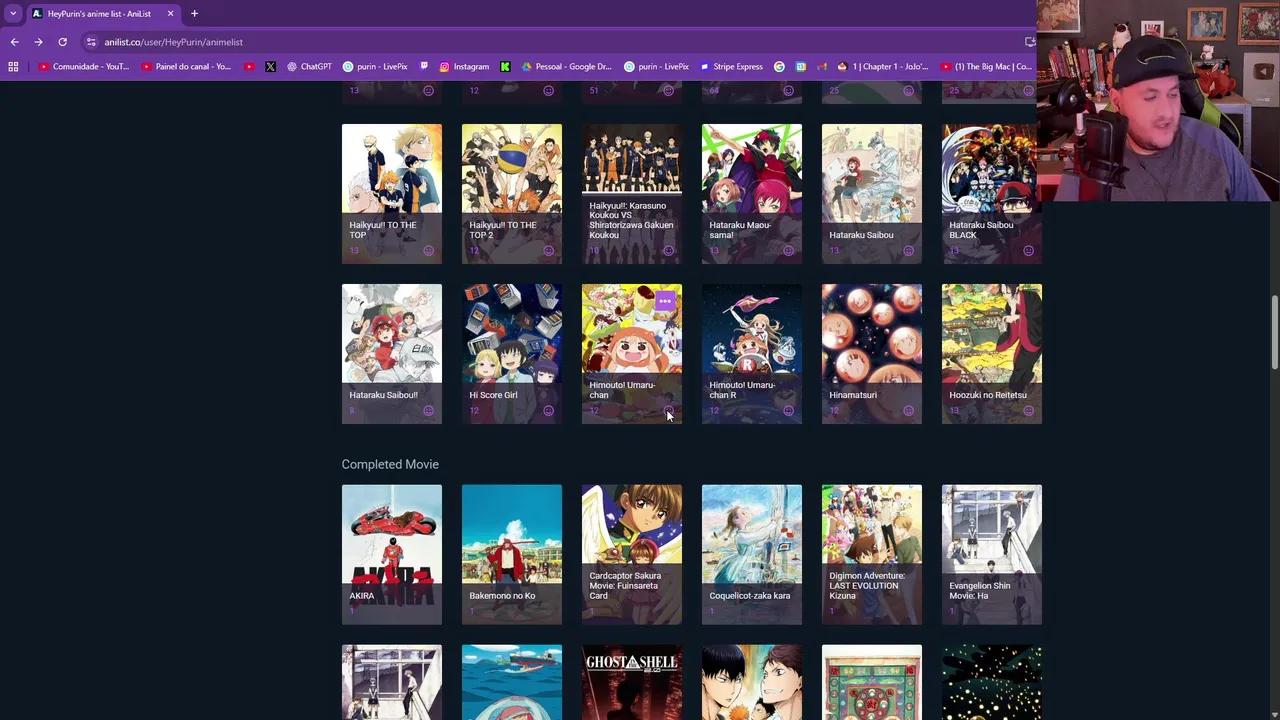Open the Chapter 1 - JoJo's bookmark
Screen dimensions: 1280x720
882,67
